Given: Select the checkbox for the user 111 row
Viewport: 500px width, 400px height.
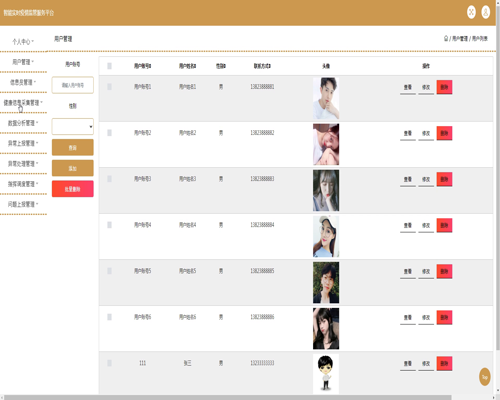Looking at the screenshot, I should click(109, 363).
